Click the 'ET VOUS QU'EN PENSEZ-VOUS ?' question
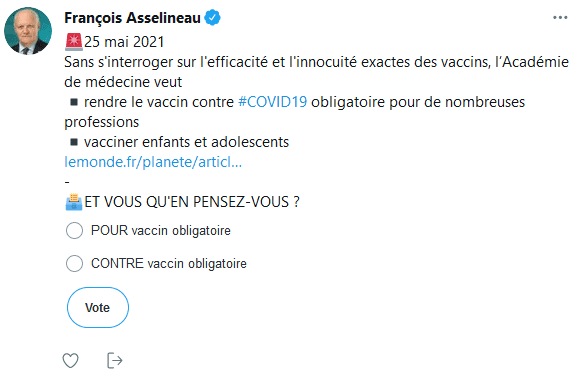The width and height of the screenshot is (574, 374). [192, 202]
